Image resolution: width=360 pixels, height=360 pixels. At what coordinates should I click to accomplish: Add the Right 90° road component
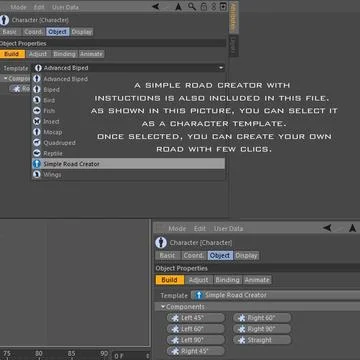tap(262, 329)
